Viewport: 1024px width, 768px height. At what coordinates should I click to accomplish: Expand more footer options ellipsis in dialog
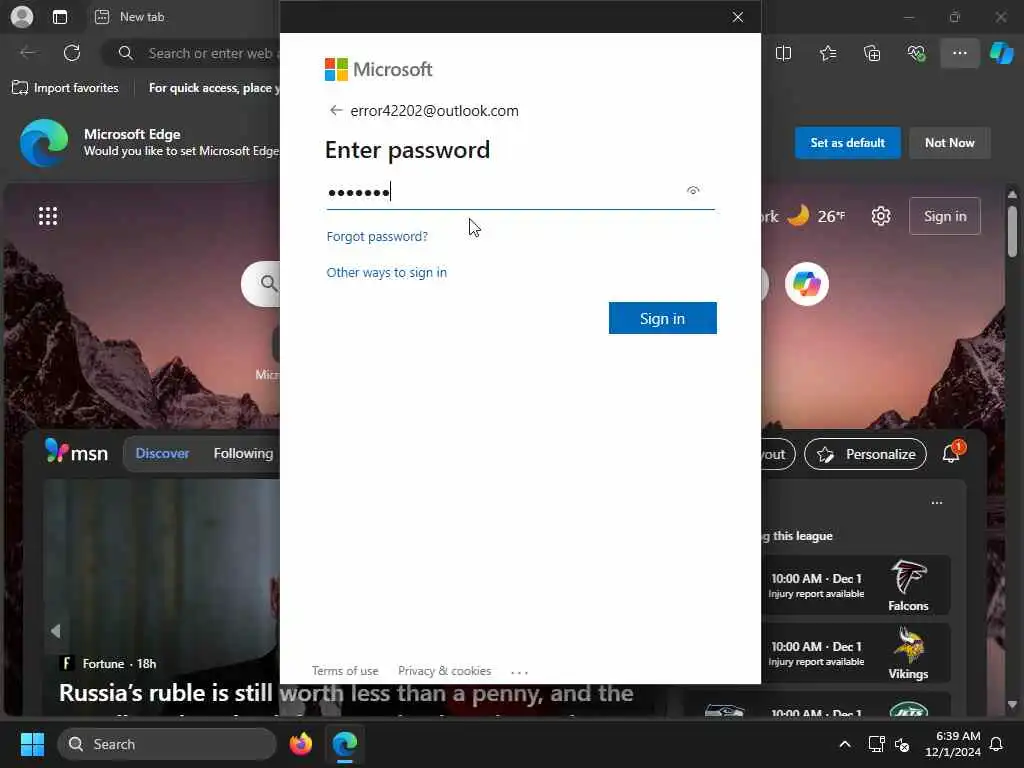519,671
